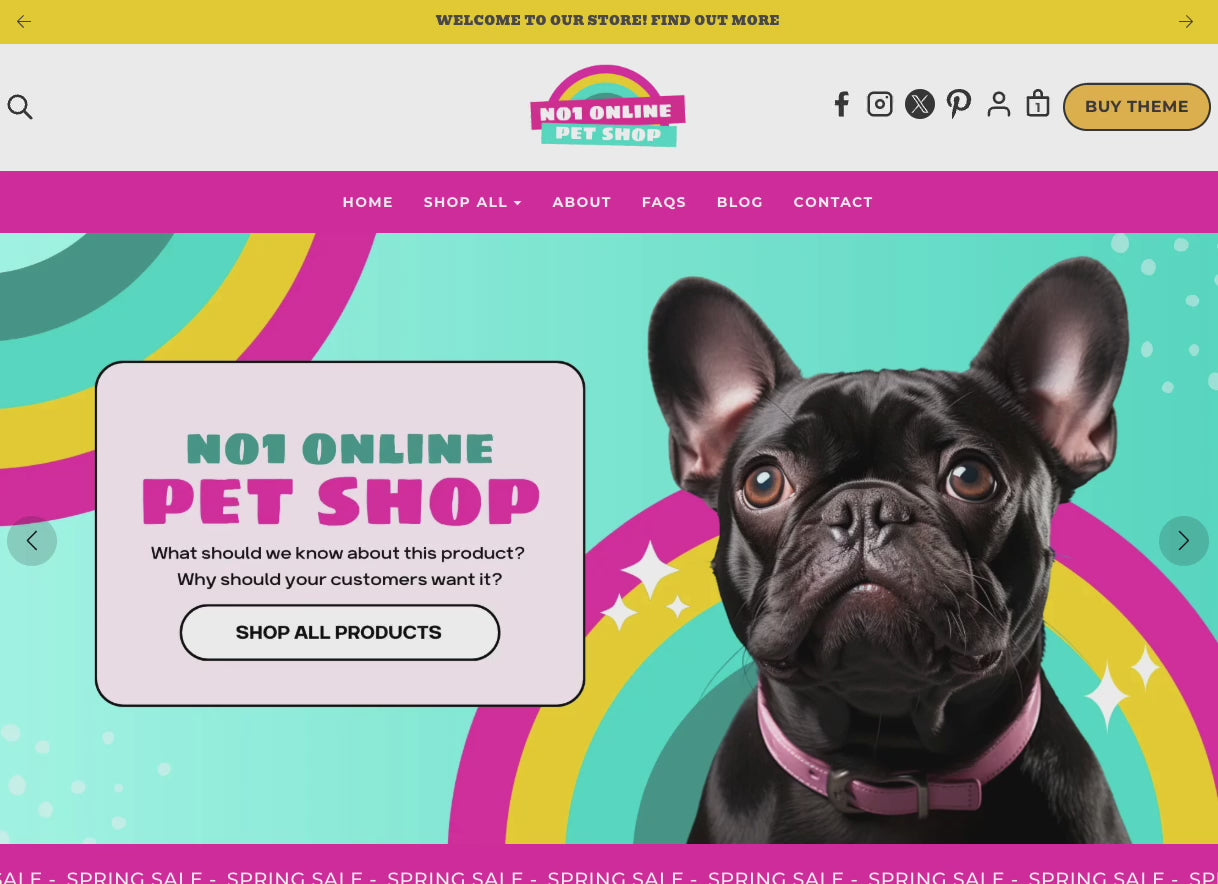Show the previous hero slide
The height and width of the screenshot is (884, 1218).
(32, 541)
